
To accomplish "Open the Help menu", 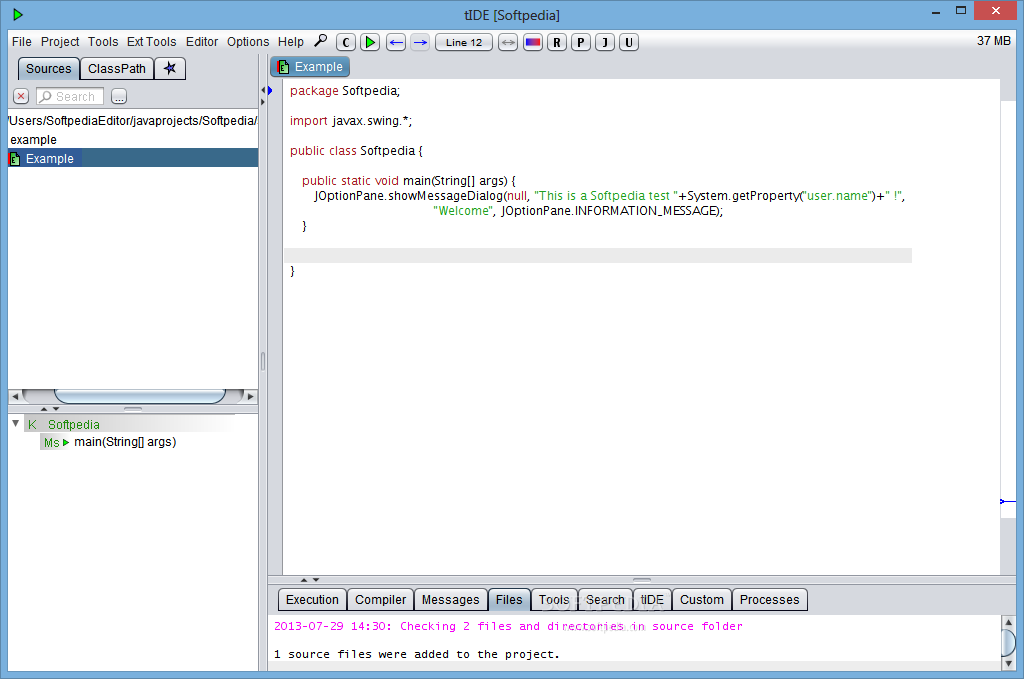I will tap(291, 42).
